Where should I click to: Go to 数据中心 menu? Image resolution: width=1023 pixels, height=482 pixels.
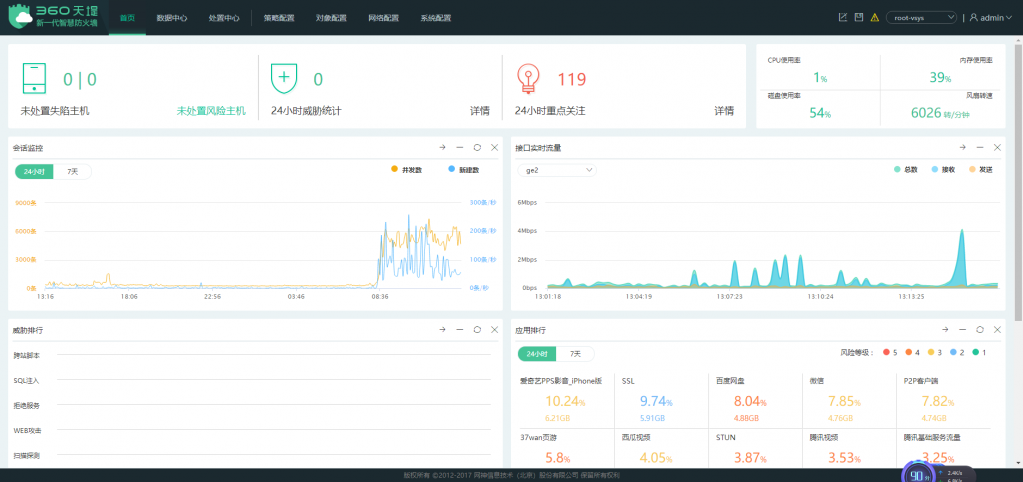coord(172,17)
